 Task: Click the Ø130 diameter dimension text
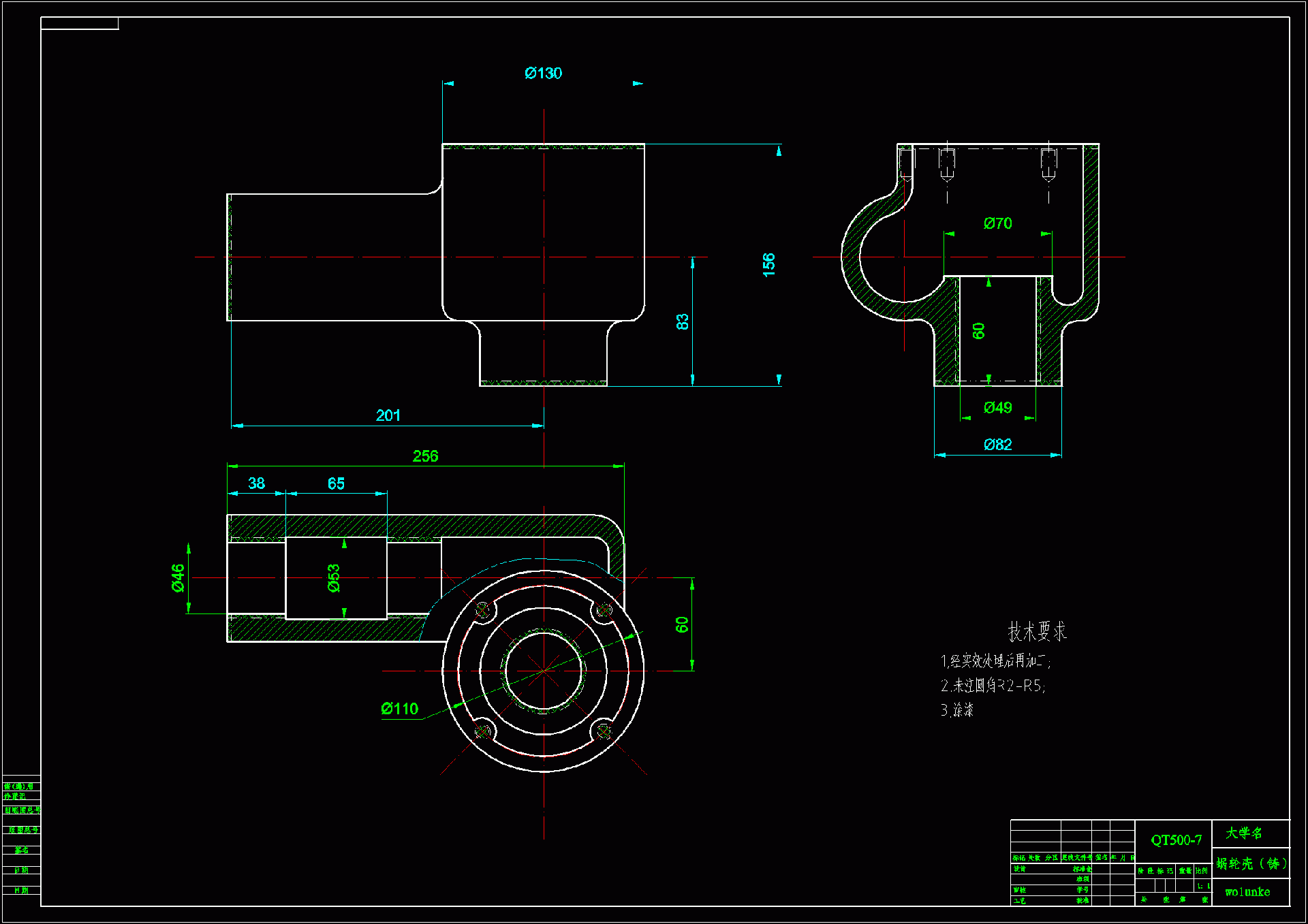point(543,74)
